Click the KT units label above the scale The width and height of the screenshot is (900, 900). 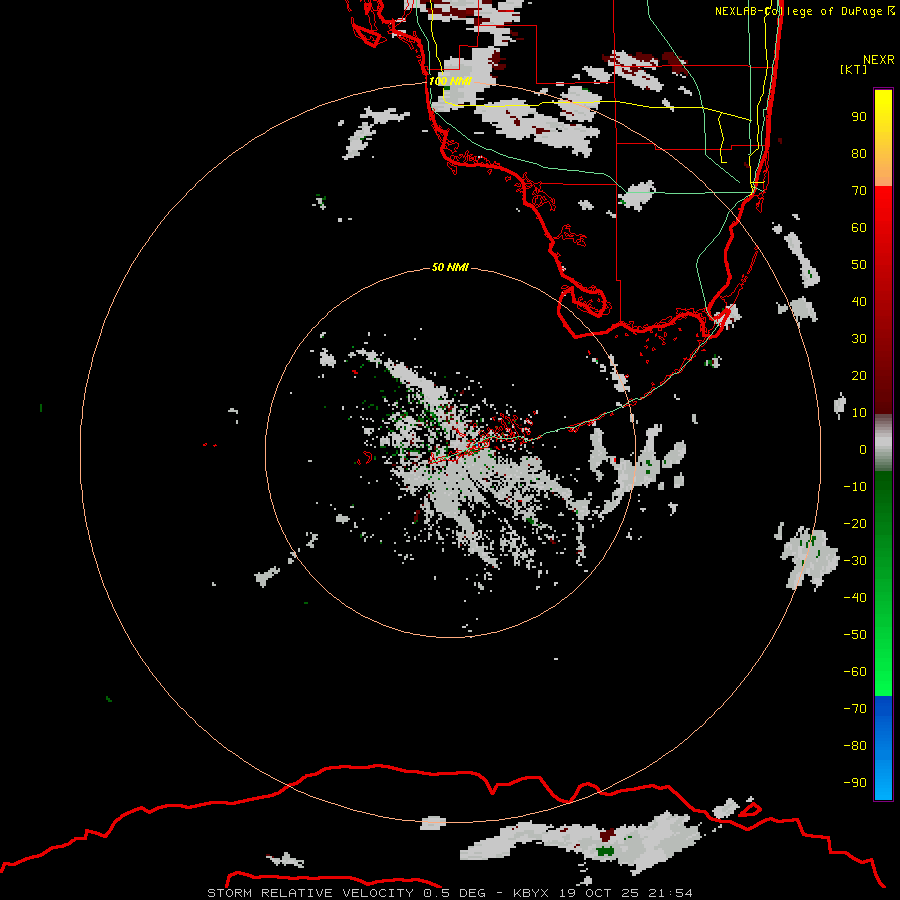coord(854,69)
